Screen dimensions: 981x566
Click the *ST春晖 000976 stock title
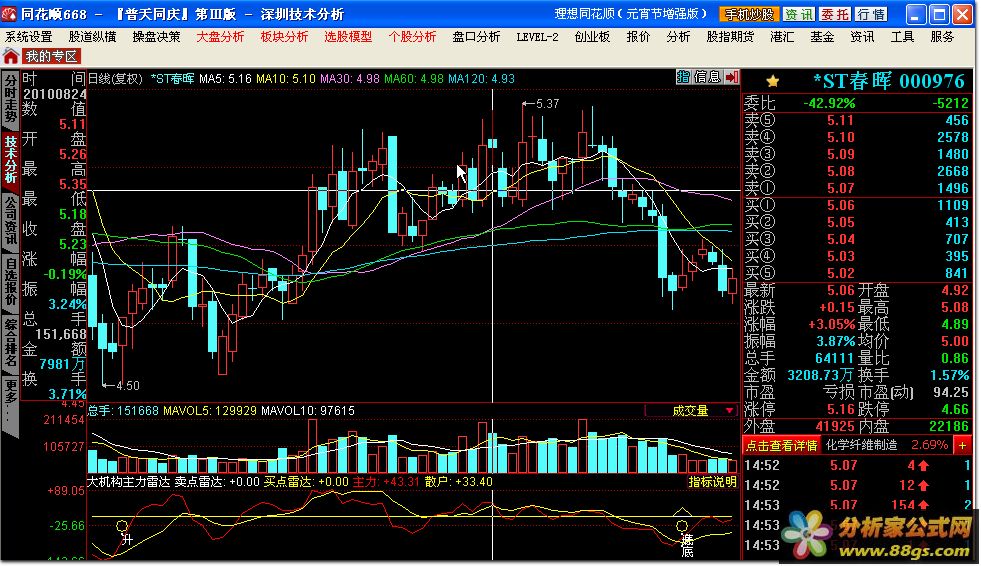point(888,81)
